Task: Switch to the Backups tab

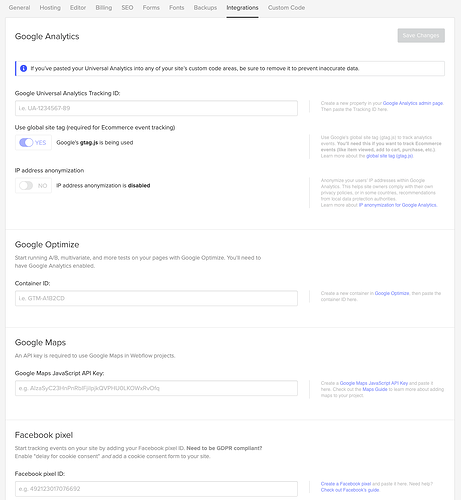Action: [205, 8]
